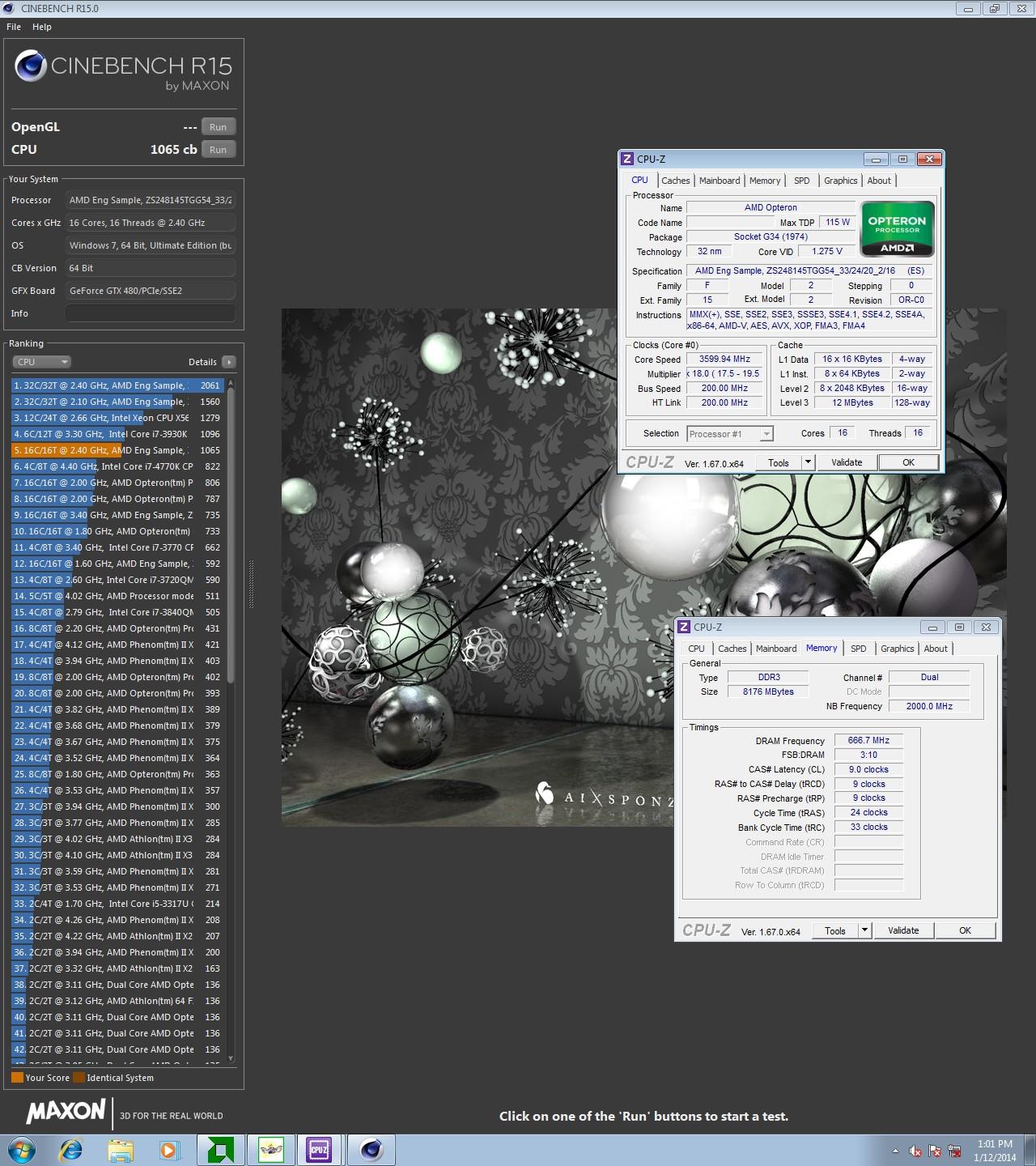
Task: Click the Your Score orange legend swatch
Action: click(17, 1078)
